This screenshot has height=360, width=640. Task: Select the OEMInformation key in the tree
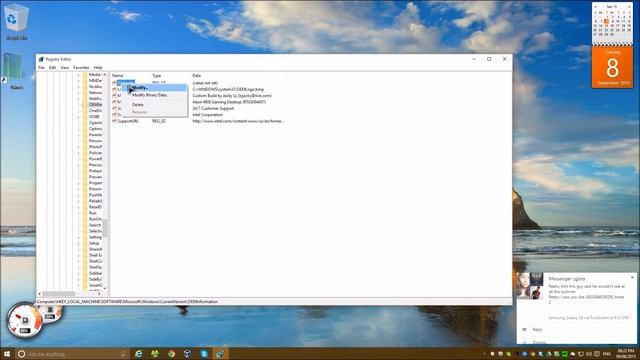pos(96,104)
